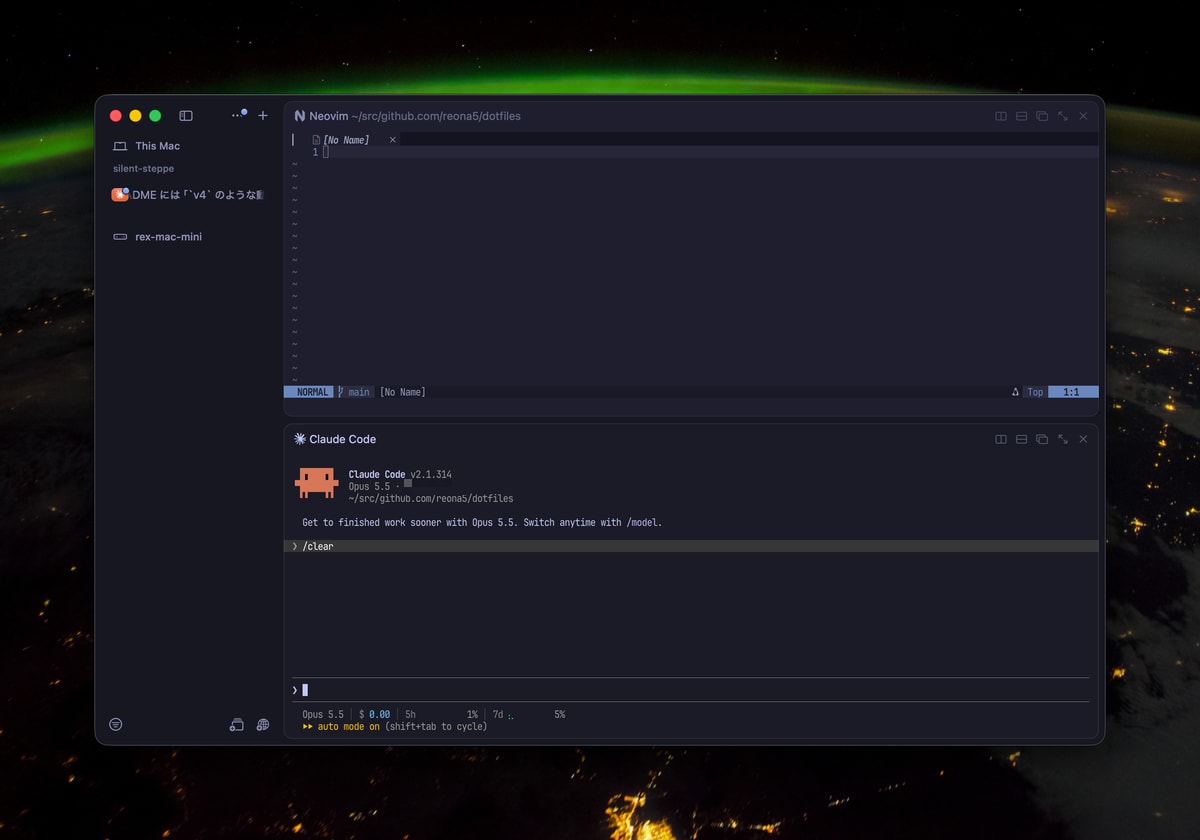Viewport: 1200px width, 840px height.
Task: Click the /clear command line
Action: 691,546
